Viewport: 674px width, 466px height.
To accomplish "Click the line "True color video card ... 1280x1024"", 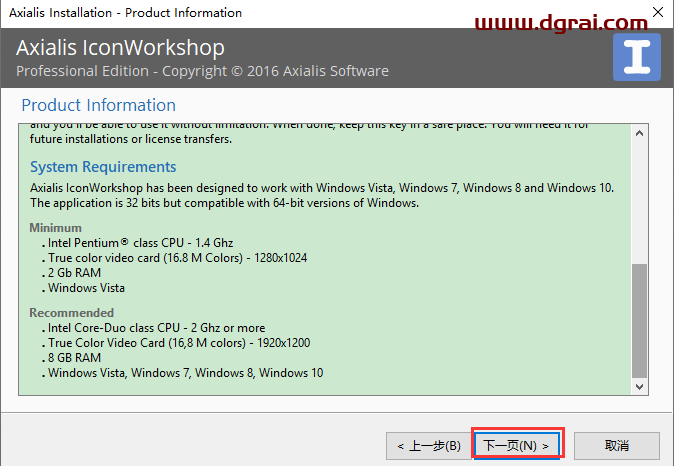I will (175, 258).
